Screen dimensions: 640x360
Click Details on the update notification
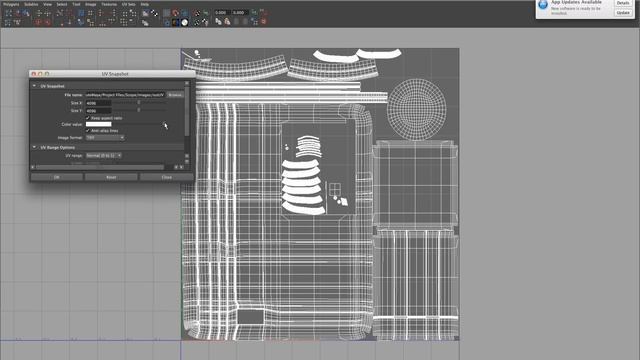coord(623,3)
